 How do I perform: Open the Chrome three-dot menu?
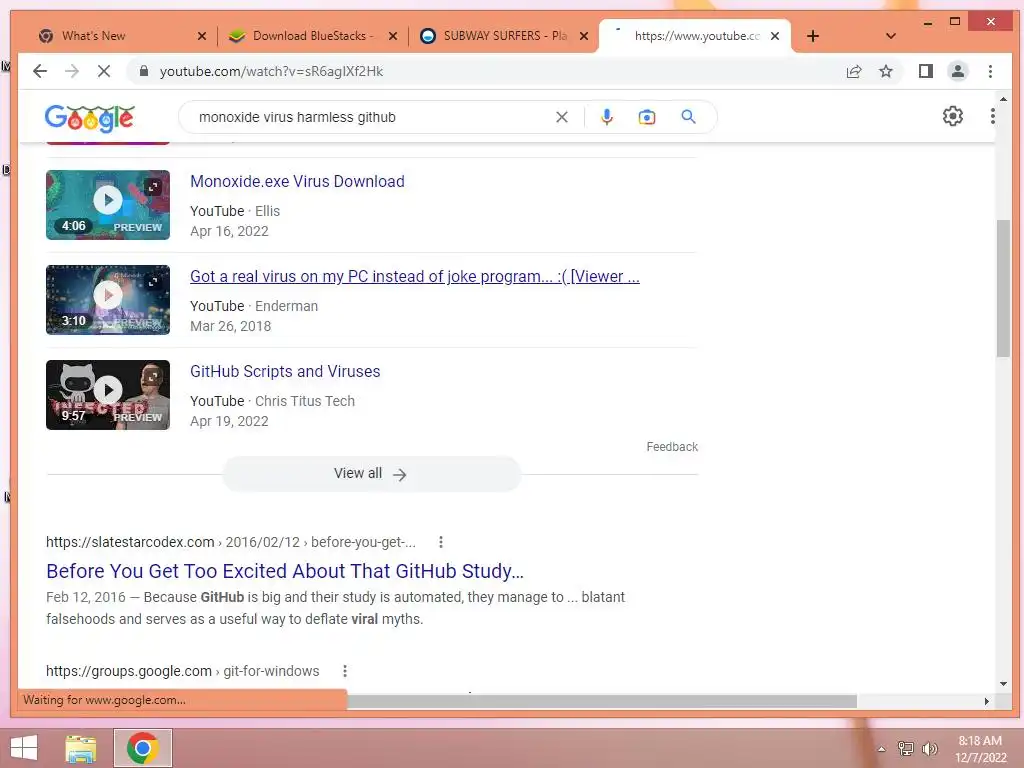tap(990, 71)
